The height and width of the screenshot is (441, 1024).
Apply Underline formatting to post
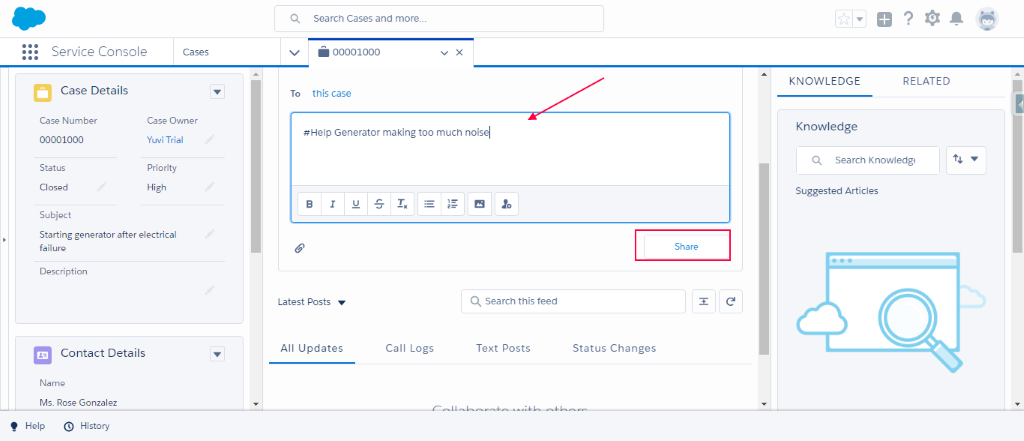coord(356,204)
